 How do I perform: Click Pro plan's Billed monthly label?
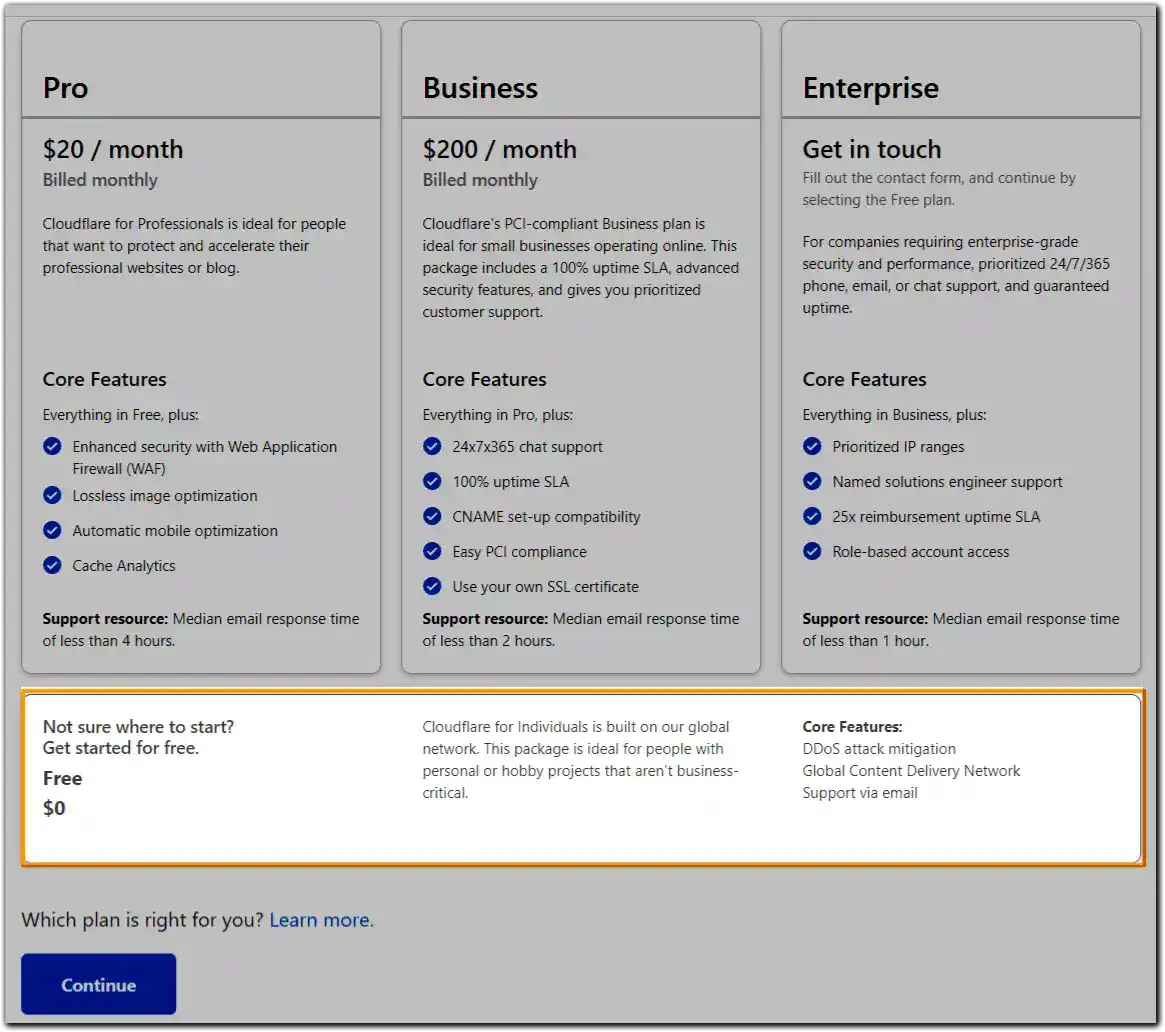coord(100,180)
